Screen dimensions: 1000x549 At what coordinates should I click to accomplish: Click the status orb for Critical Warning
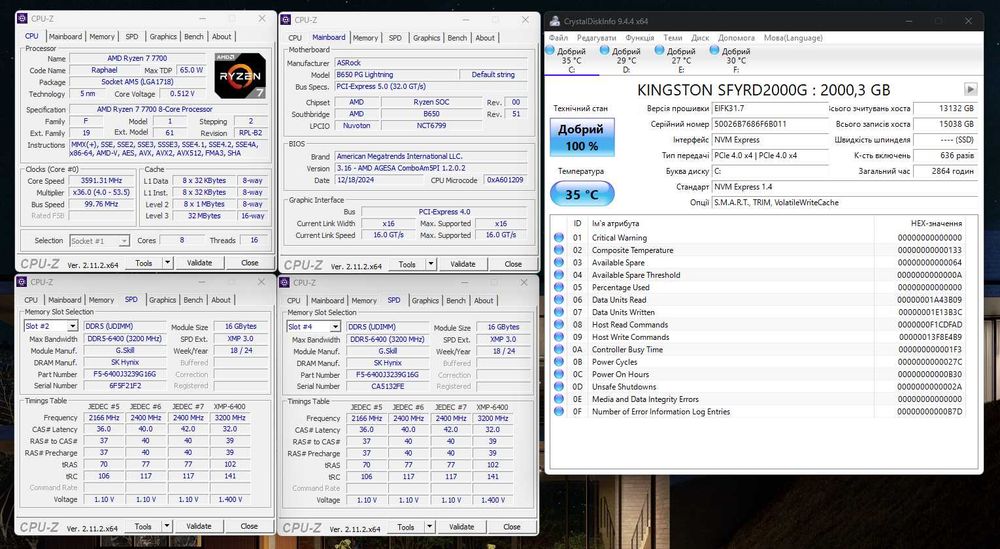[x=559, y=238]
